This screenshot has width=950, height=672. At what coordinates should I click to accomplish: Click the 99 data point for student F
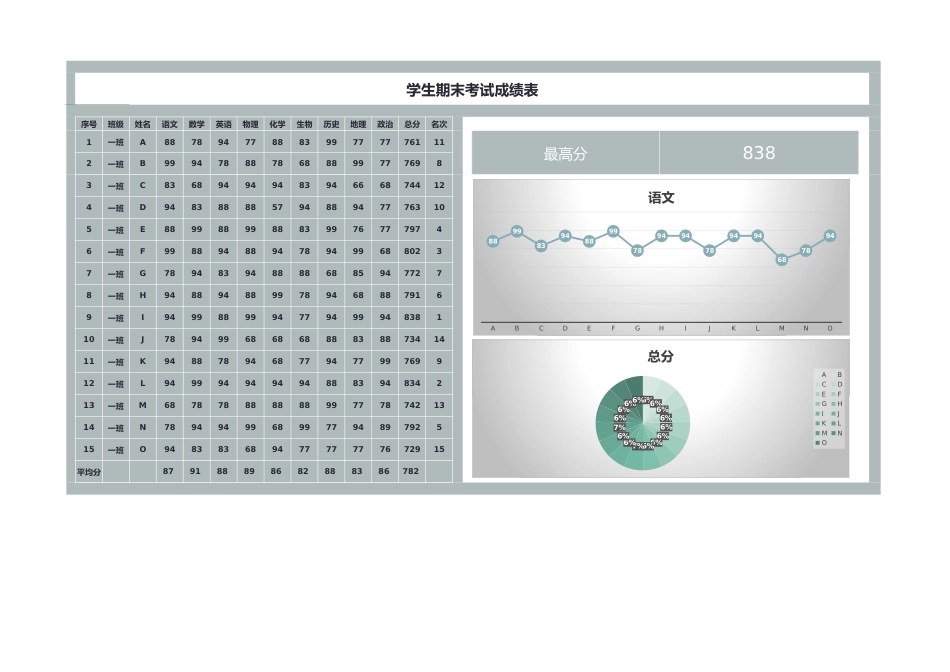pyautogui.click(x=613, y=231)
